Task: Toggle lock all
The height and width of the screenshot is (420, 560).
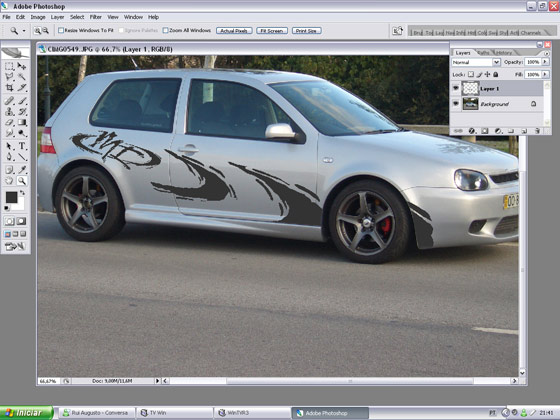Action: click(x=496, y=74)
